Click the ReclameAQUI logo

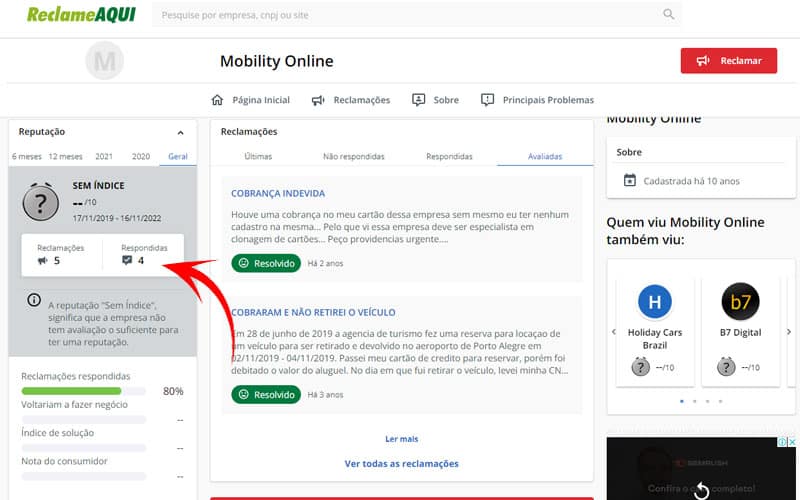pos(81,14)
